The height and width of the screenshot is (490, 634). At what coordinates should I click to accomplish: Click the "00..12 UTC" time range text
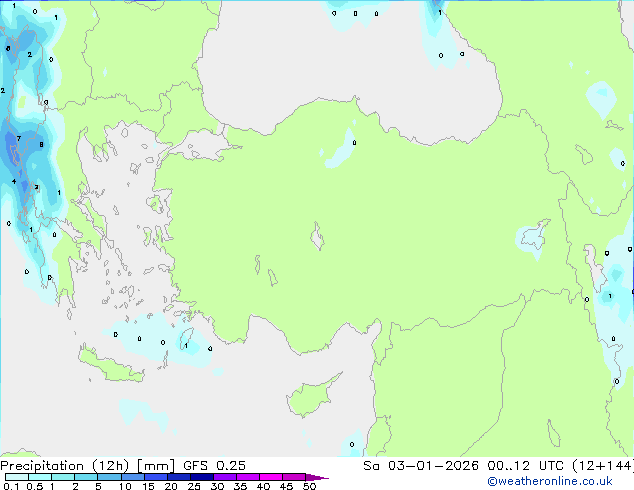[x=525, y=466]
